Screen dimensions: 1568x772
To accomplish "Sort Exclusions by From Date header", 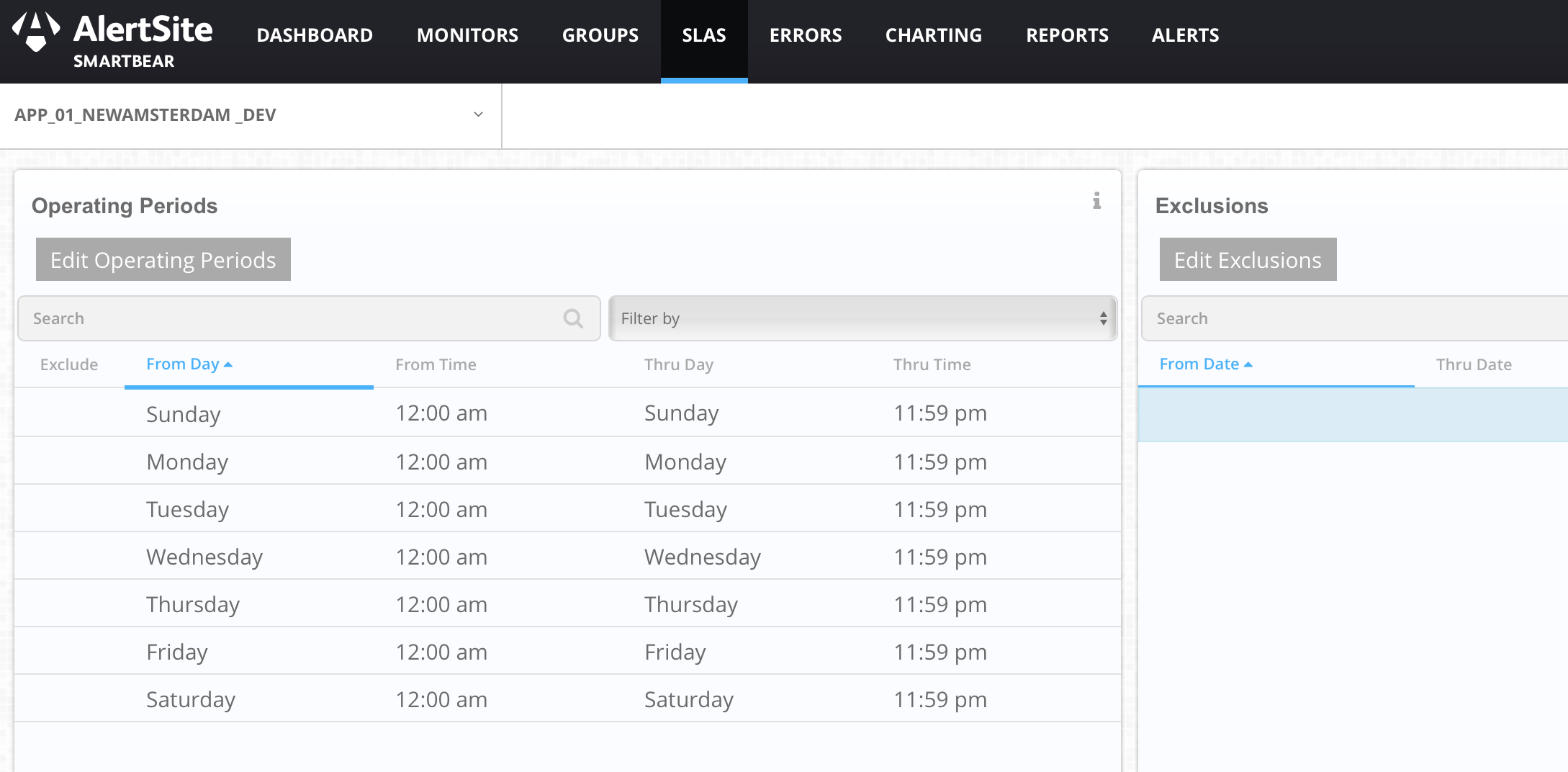I will click(1206, 364).
